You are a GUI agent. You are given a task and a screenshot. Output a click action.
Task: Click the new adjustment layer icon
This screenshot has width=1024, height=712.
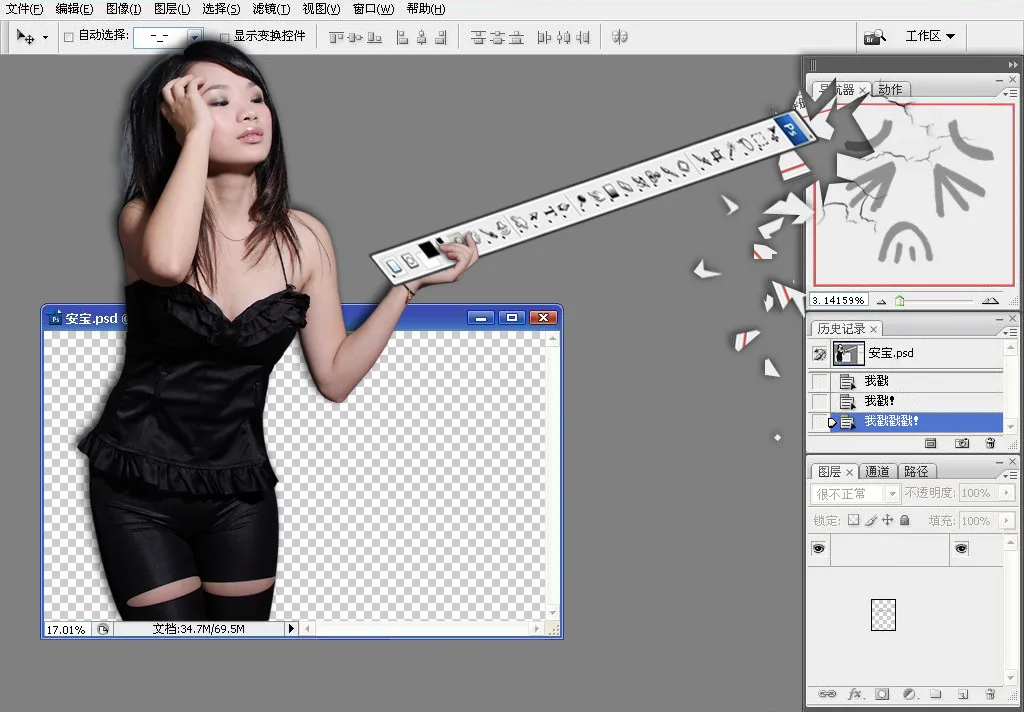909,694
